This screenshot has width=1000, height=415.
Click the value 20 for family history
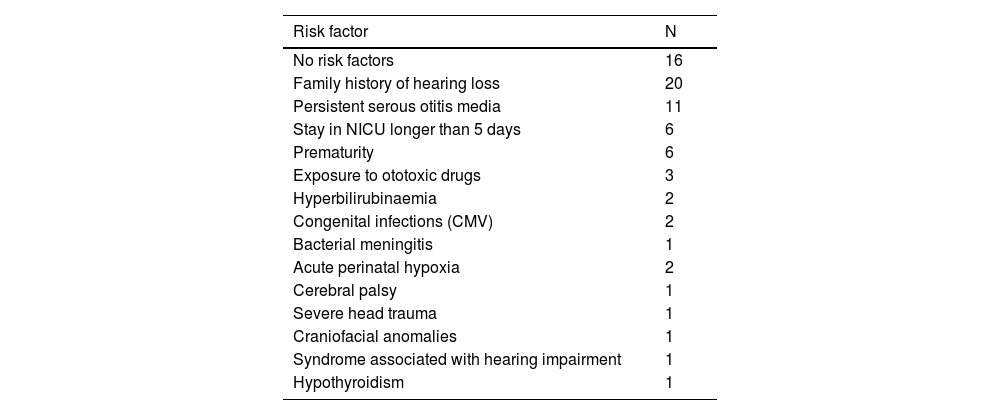674,84
